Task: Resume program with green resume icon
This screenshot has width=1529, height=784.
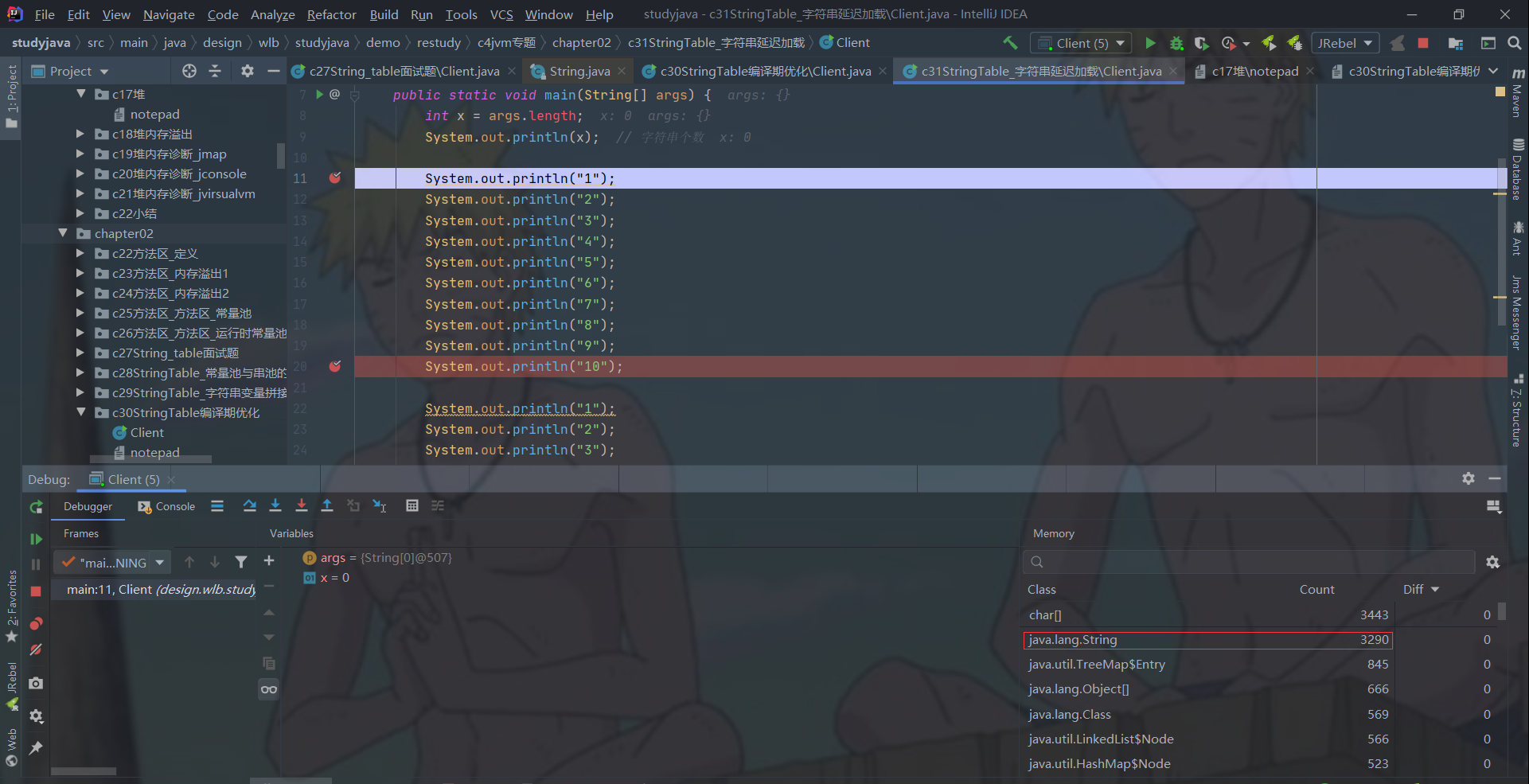Action: click(x=36, y=539)
